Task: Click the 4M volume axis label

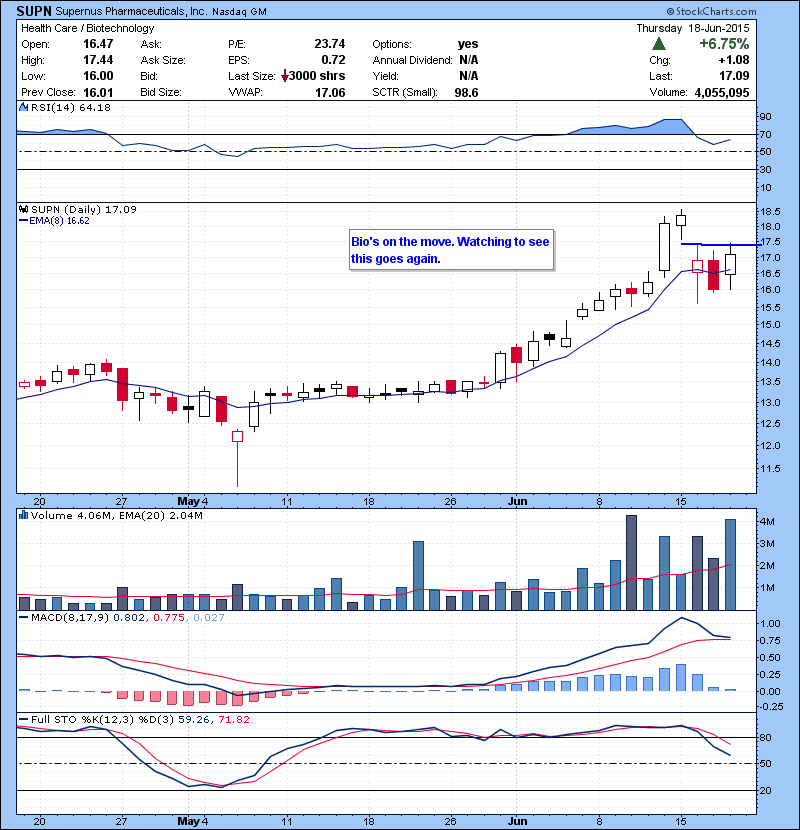Action: [x=767, y=521]
